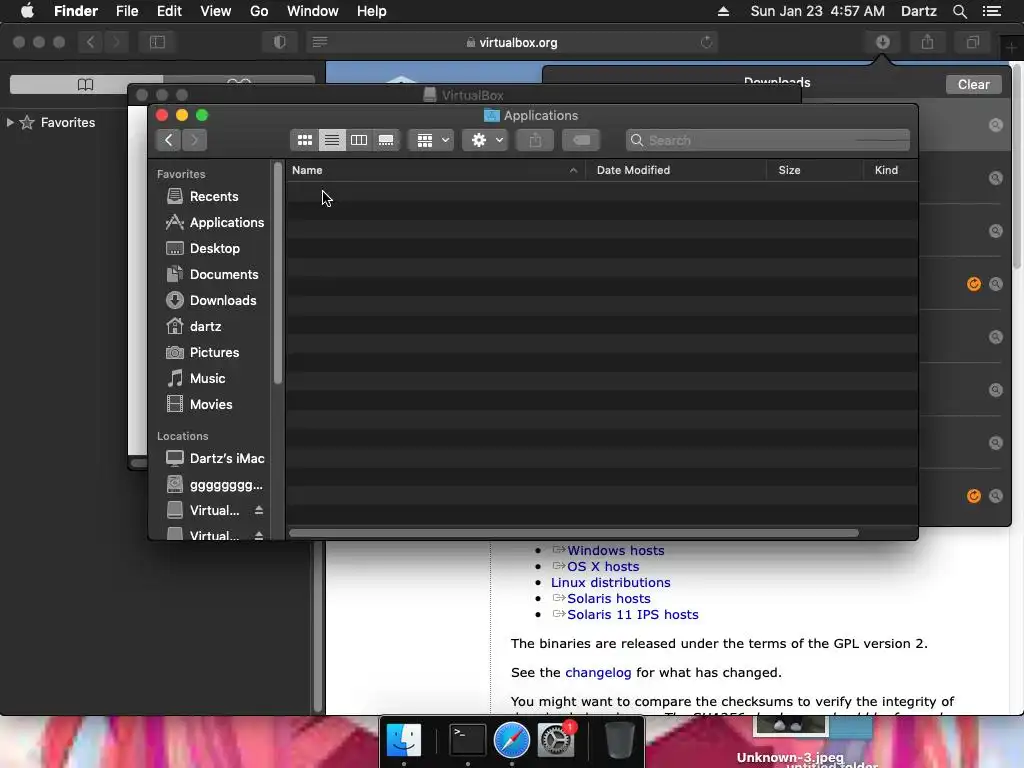Viewport: 1024px width, 768px height.
Task: Open the changelog link
Action: [598, 673]
